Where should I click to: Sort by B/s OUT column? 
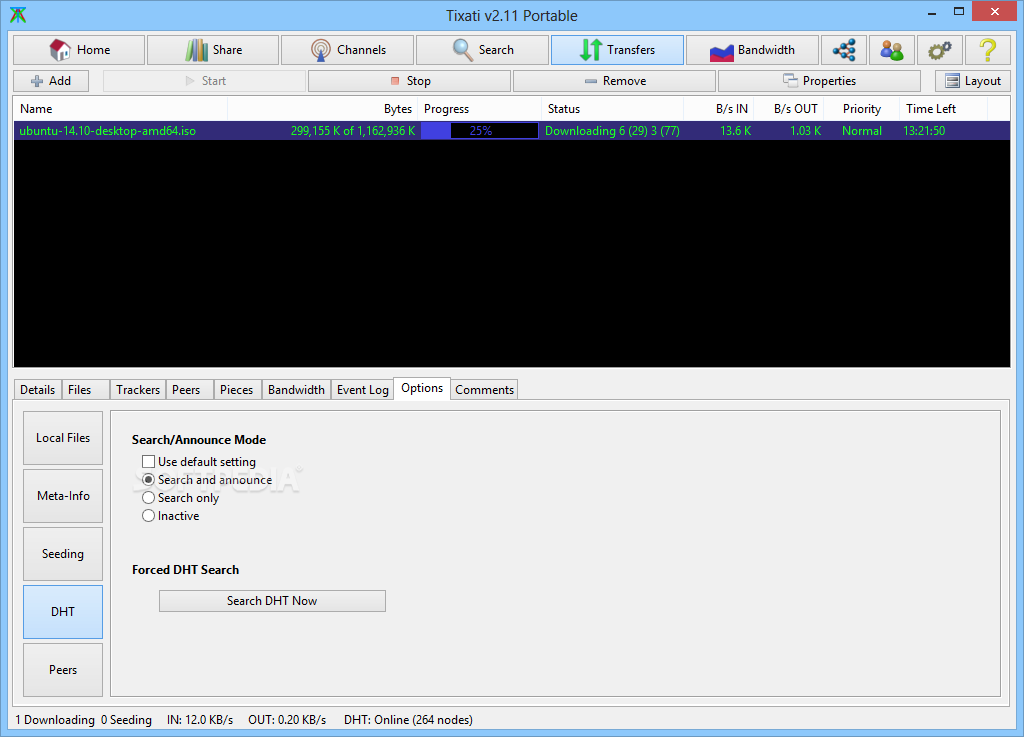[789, 109]
